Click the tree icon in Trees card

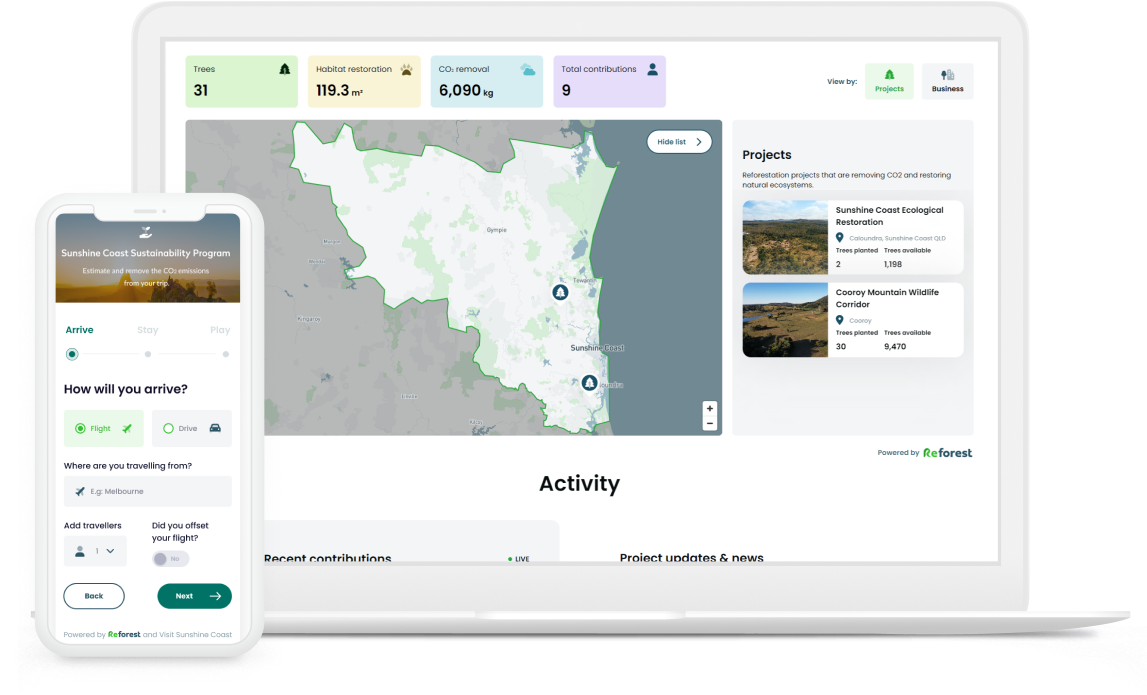(285, 70)
